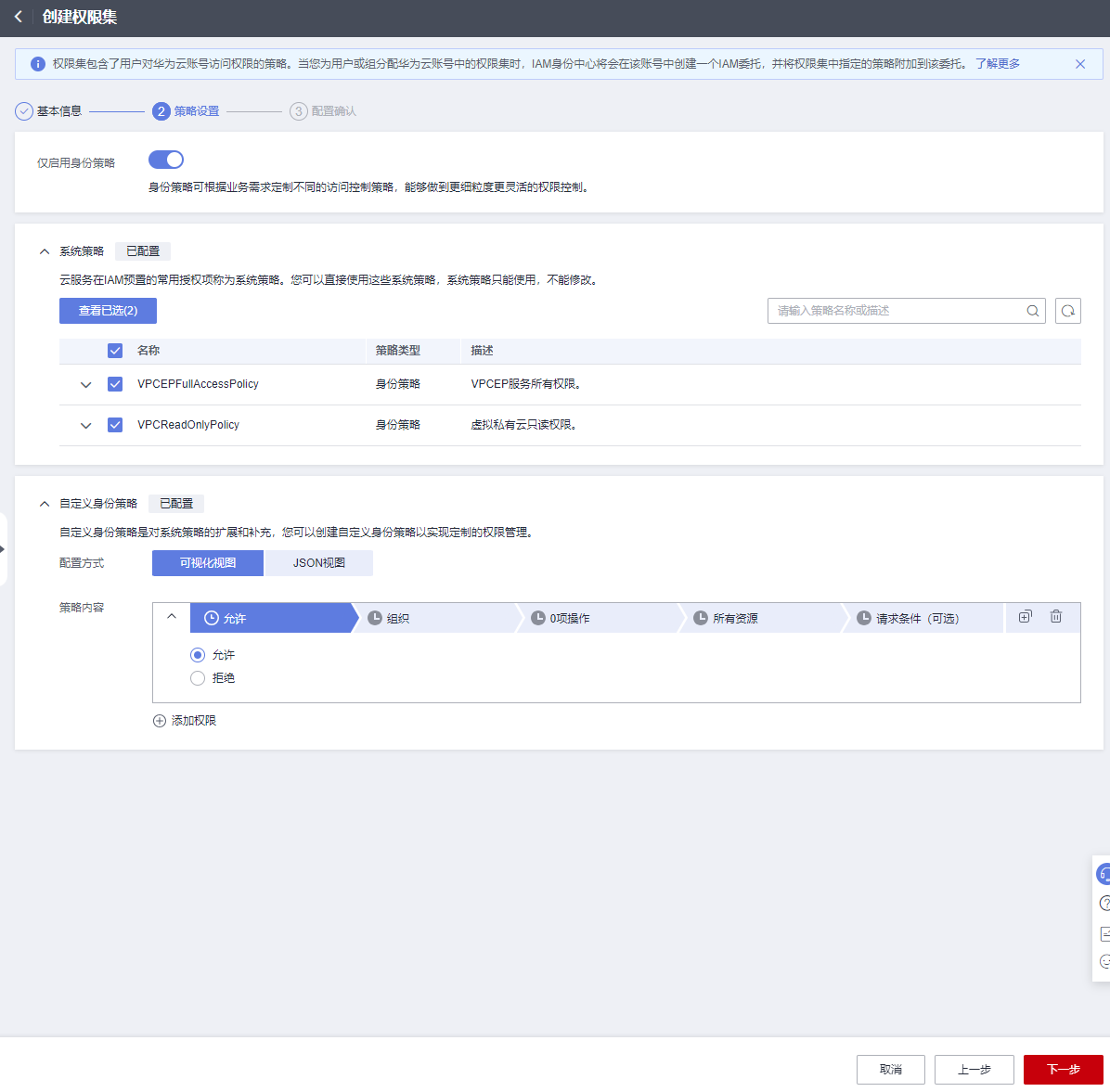Dismiss the blue info banner
The image size is (1110, 1092).
(x=1079, y=64)
